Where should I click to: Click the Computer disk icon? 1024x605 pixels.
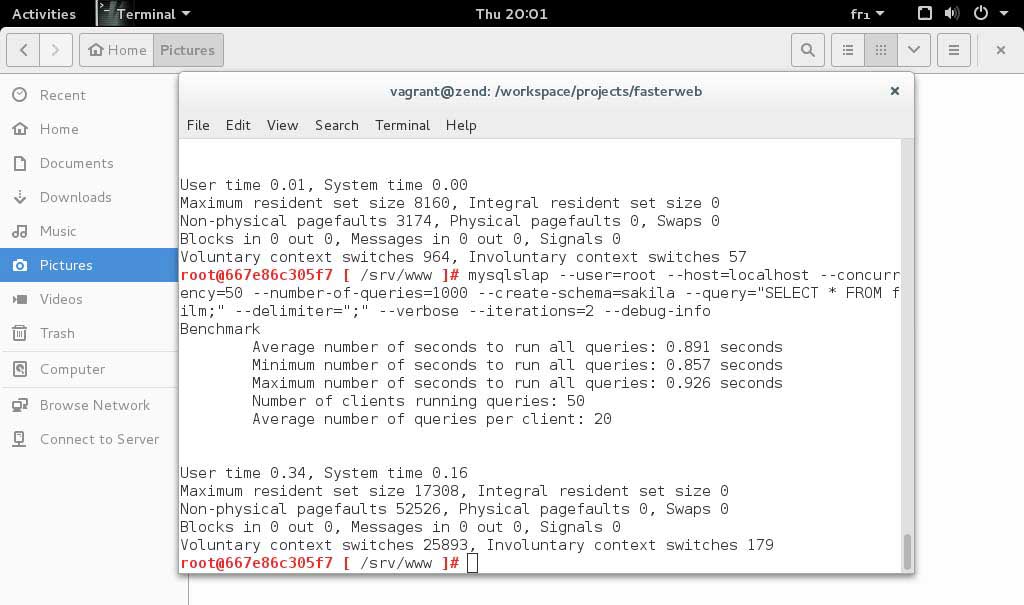coord(20,369)
